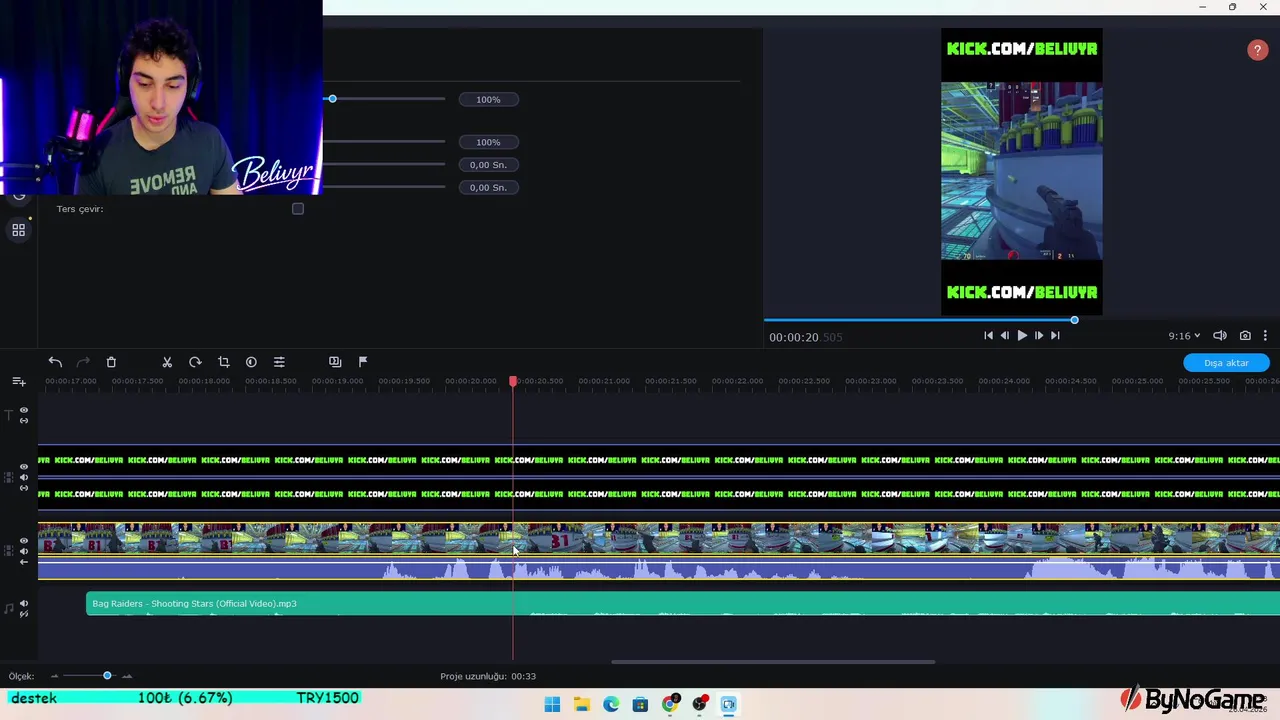
Task: Split the clip with the scissors tool
Action: pos(167,362)
